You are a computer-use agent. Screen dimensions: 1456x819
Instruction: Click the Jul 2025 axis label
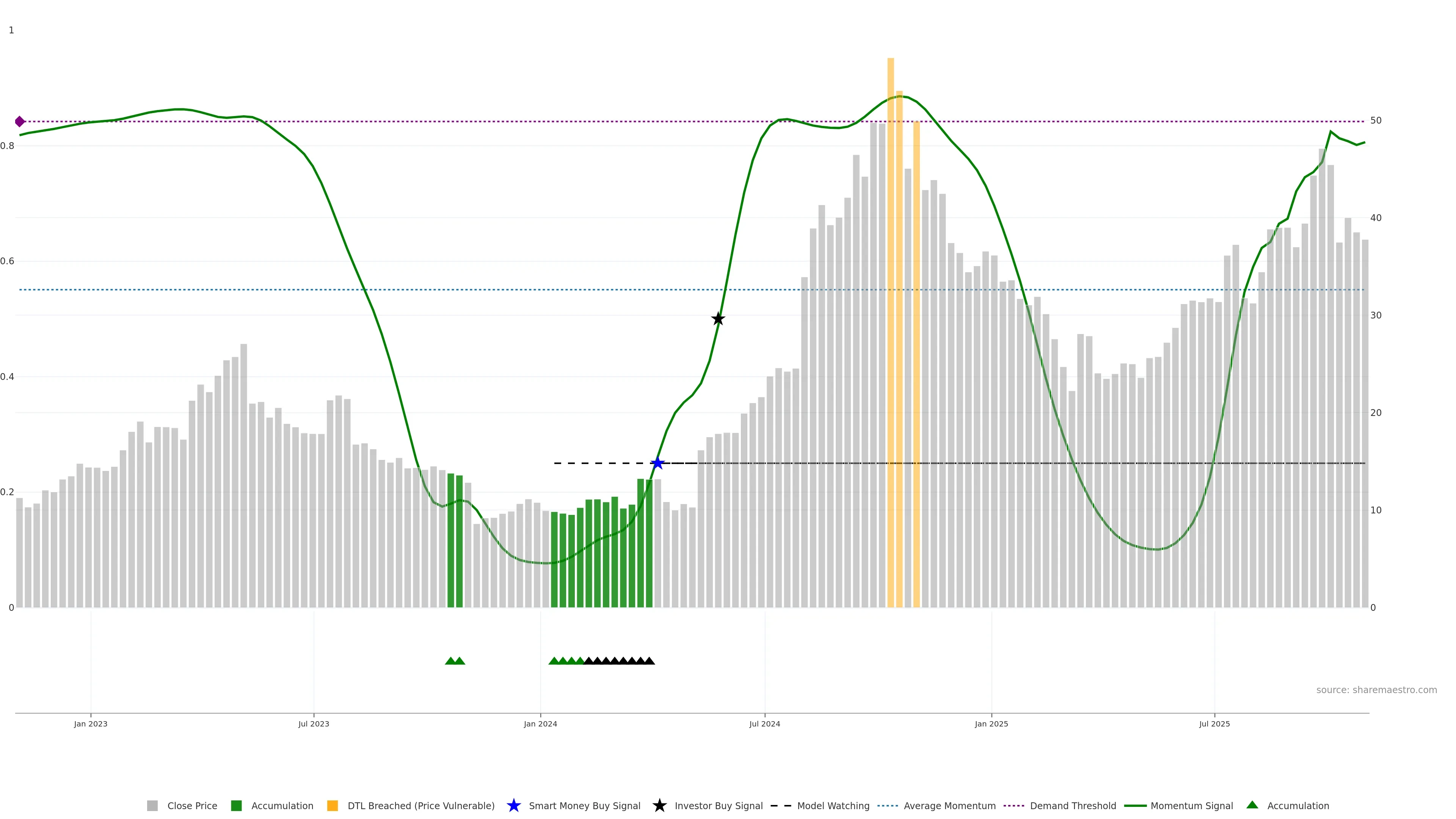pos(1214,724)
